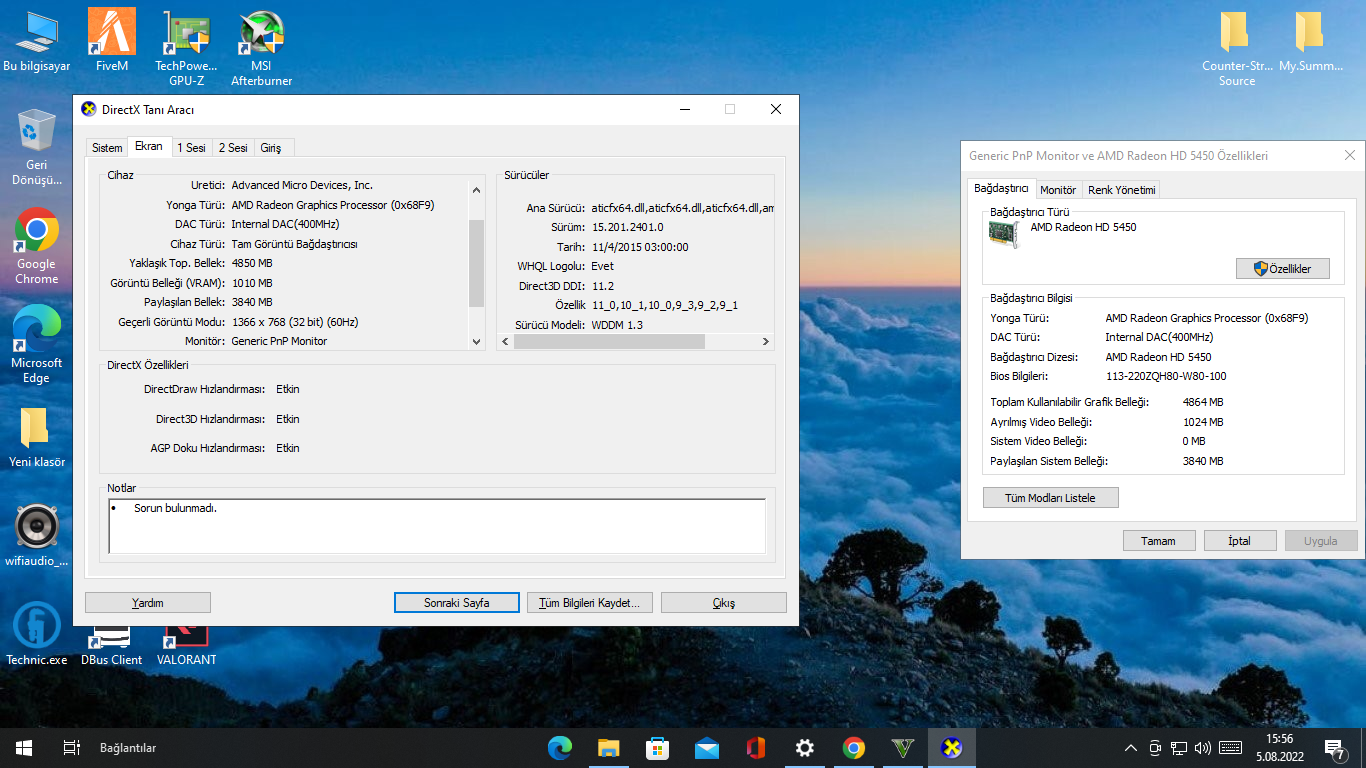Open the FiveM desktop shortcut

112,33
